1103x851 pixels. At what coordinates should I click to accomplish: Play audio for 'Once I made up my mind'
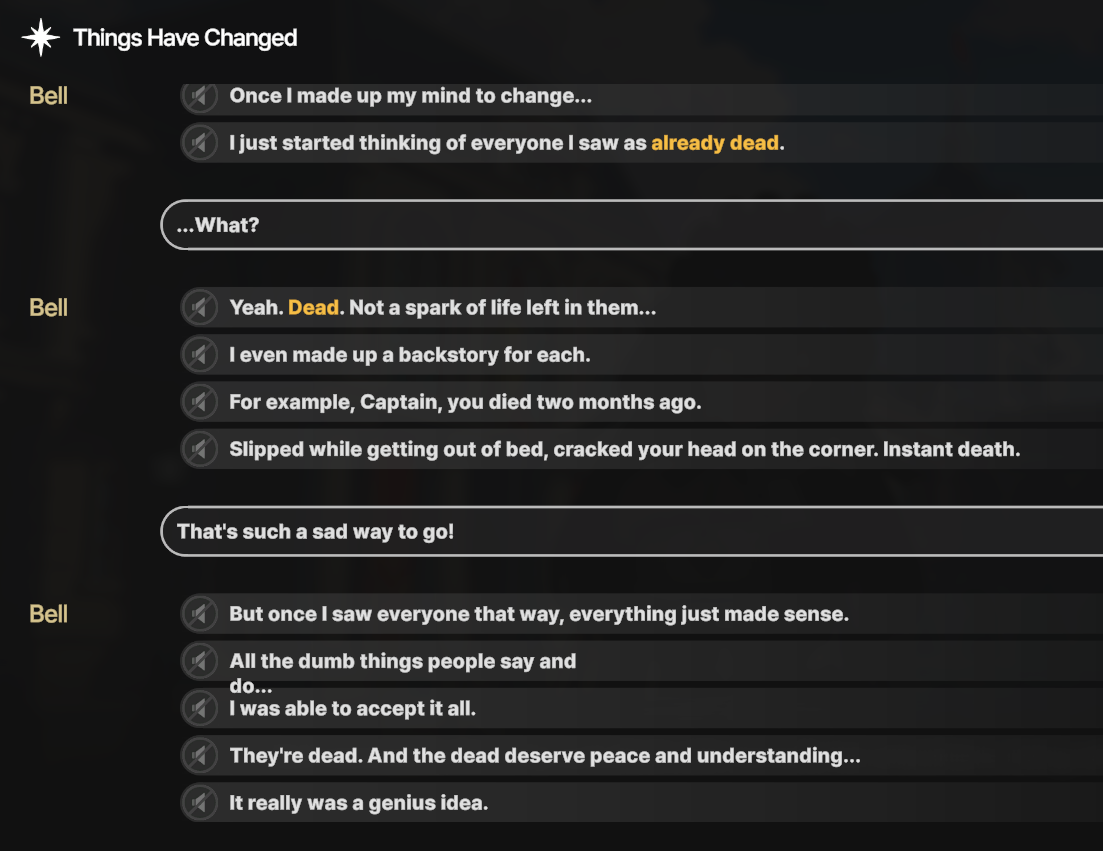[200, 96]
